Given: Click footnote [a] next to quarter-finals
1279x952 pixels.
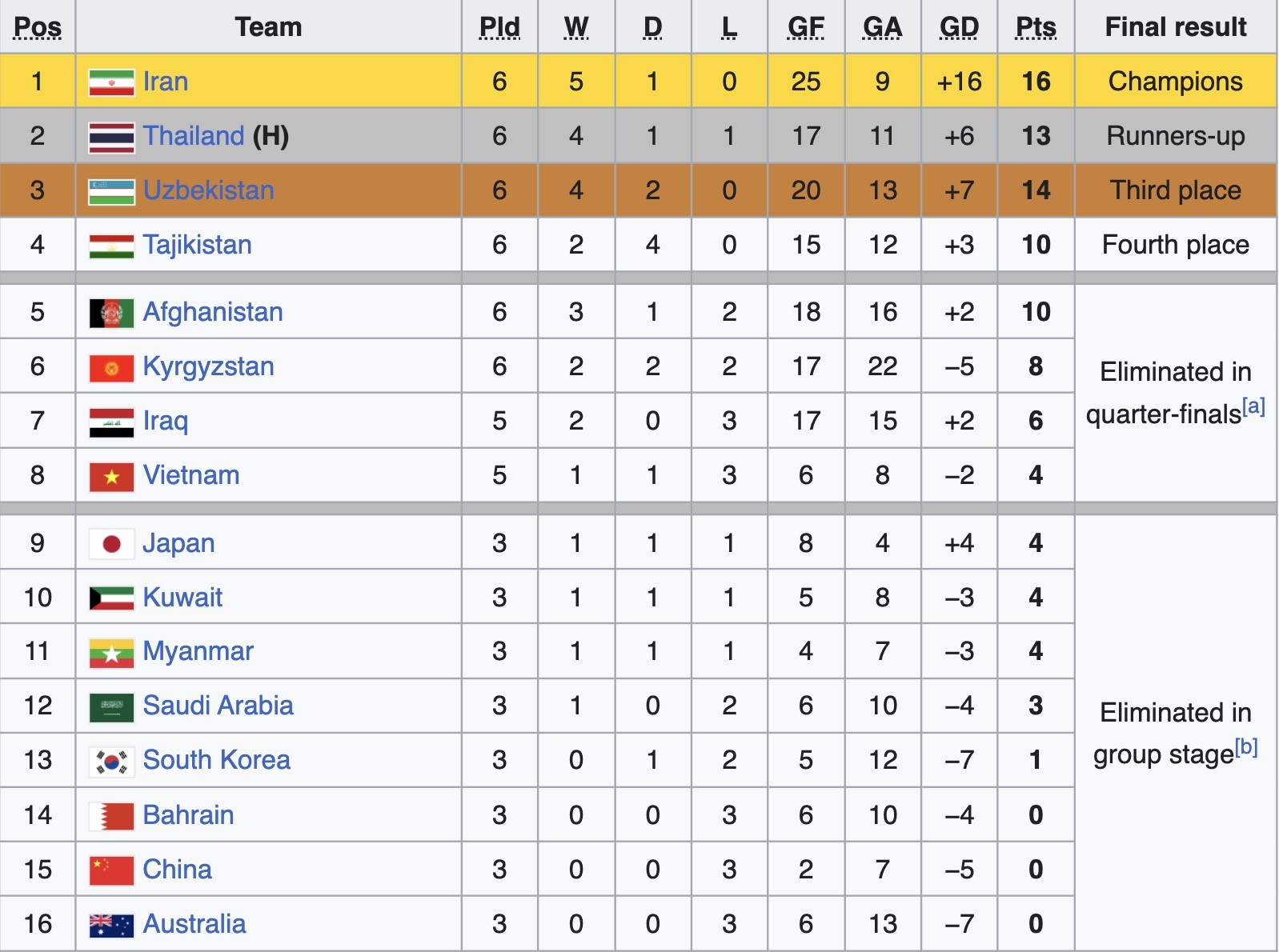Looking at the screenshot, I should coord(1253,406).
